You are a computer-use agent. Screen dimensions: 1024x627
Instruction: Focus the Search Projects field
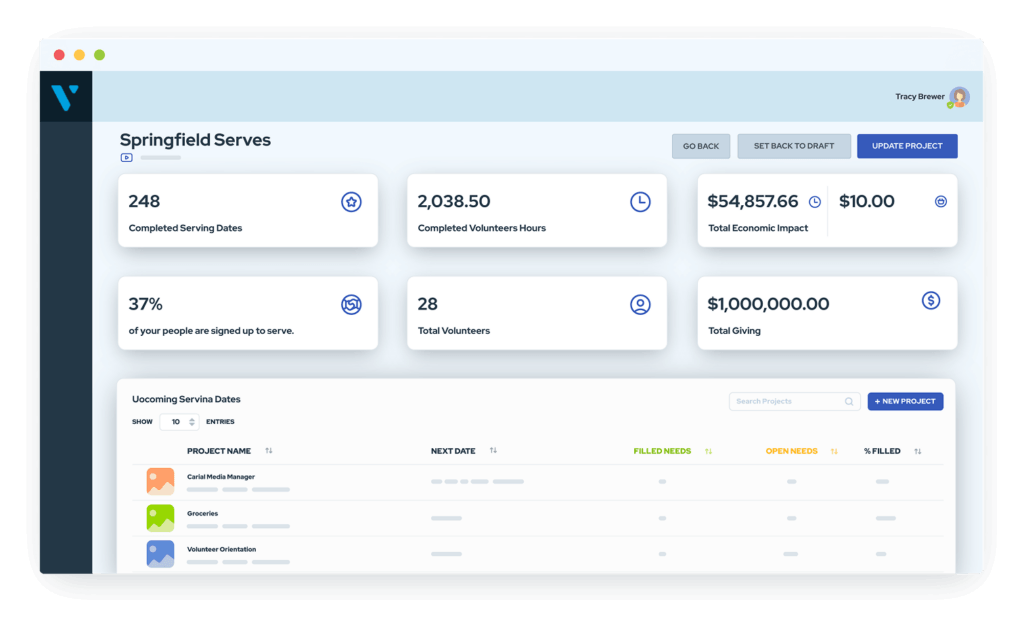click(794, 402)
